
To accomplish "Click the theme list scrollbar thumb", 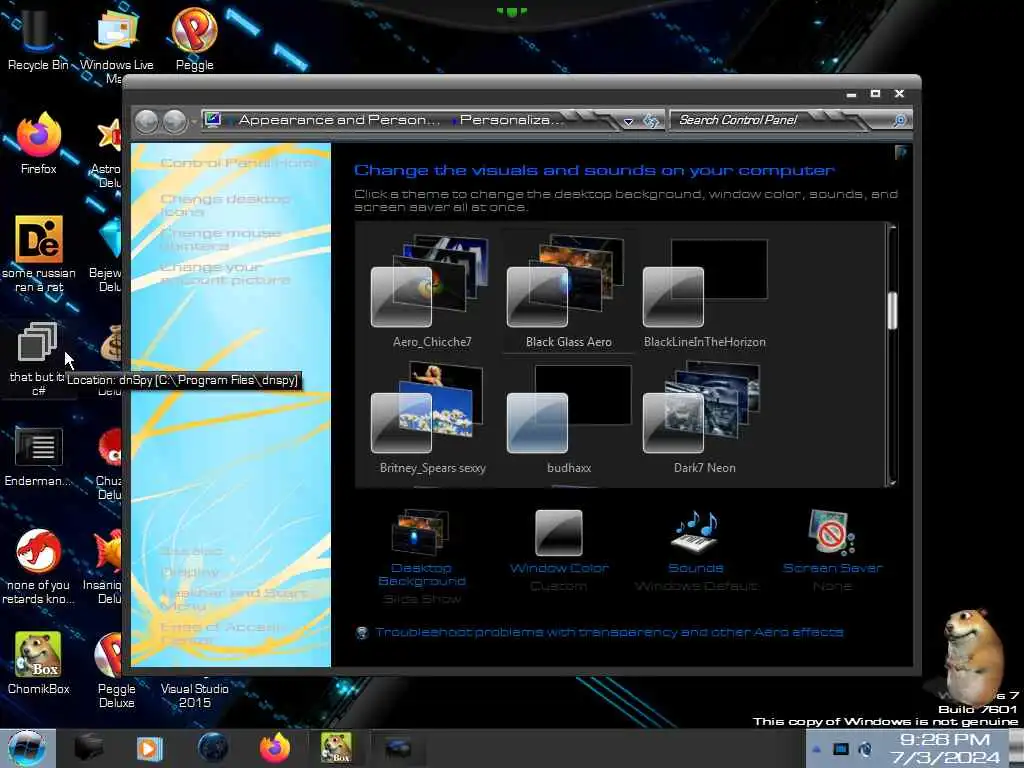I will click(x=892, y=311).
